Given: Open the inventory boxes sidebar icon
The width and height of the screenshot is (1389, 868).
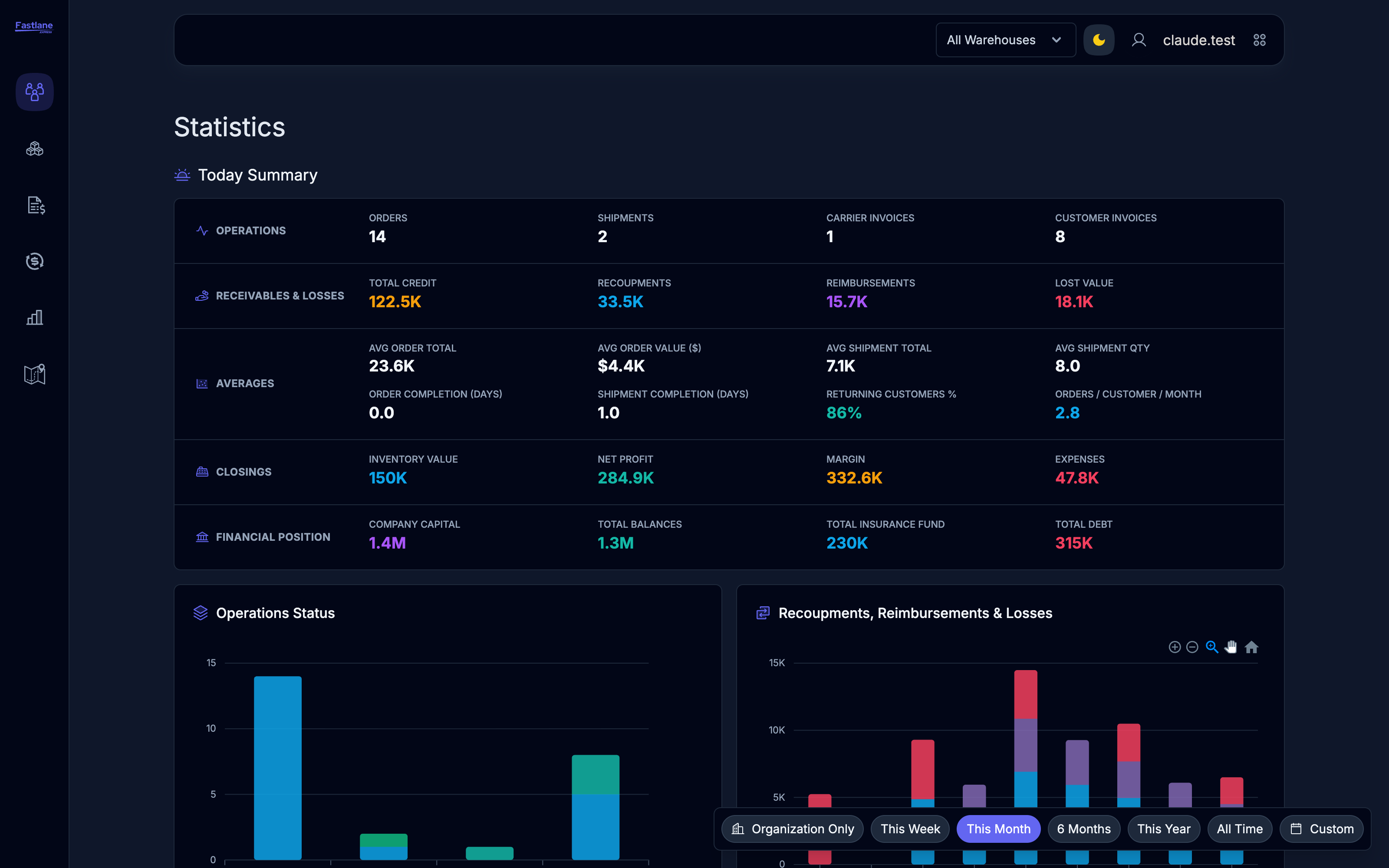Looking at the screenshot, I should point(34,149).
